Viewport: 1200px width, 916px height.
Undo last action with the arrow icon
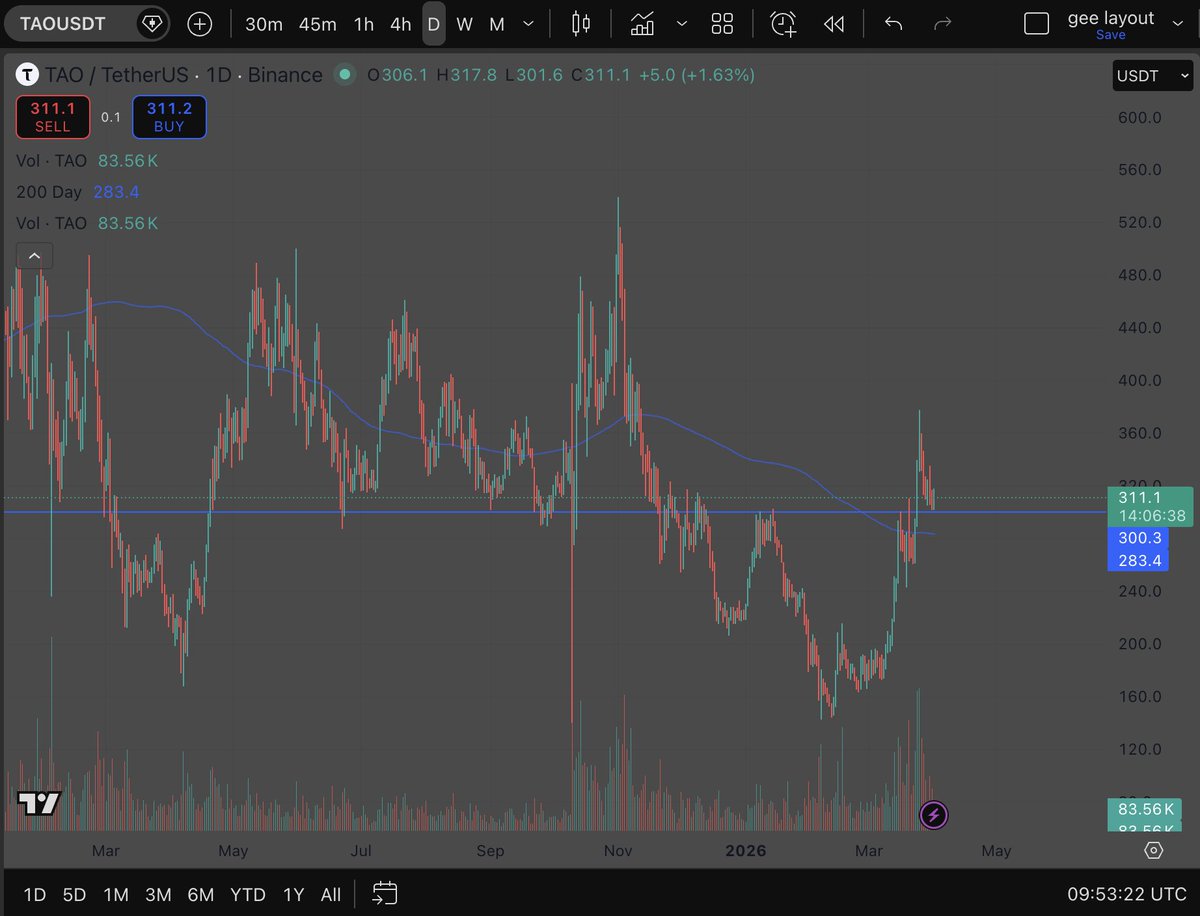pos(893,24)
